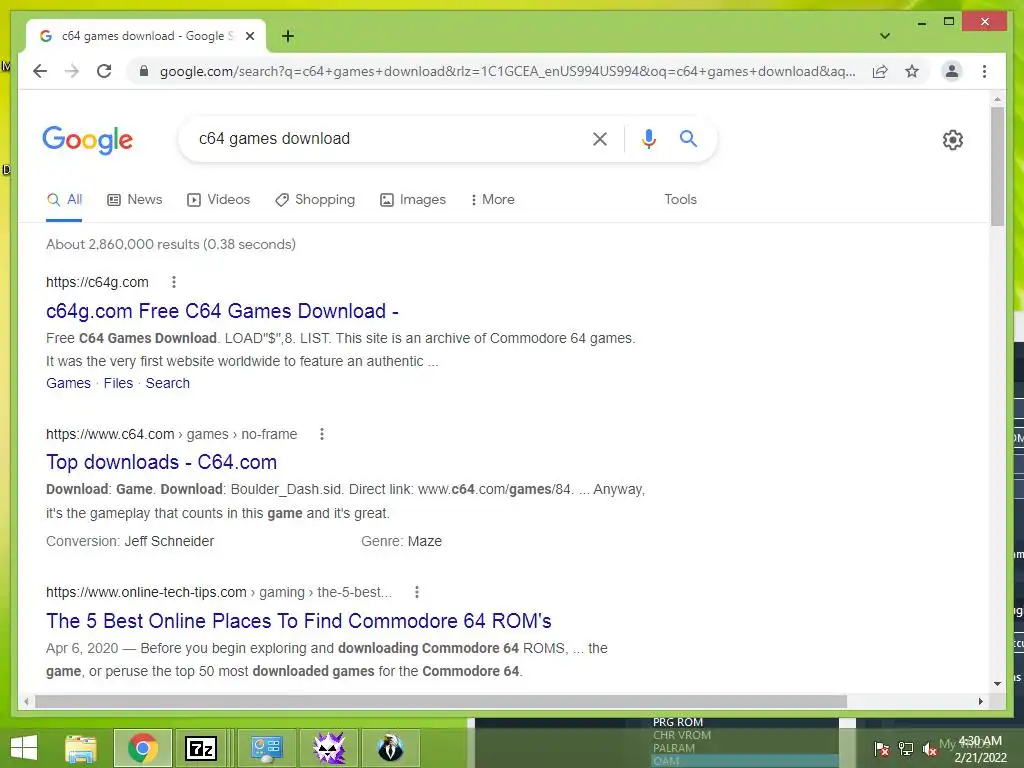Open the network tray icon

[x=906, y=749]
